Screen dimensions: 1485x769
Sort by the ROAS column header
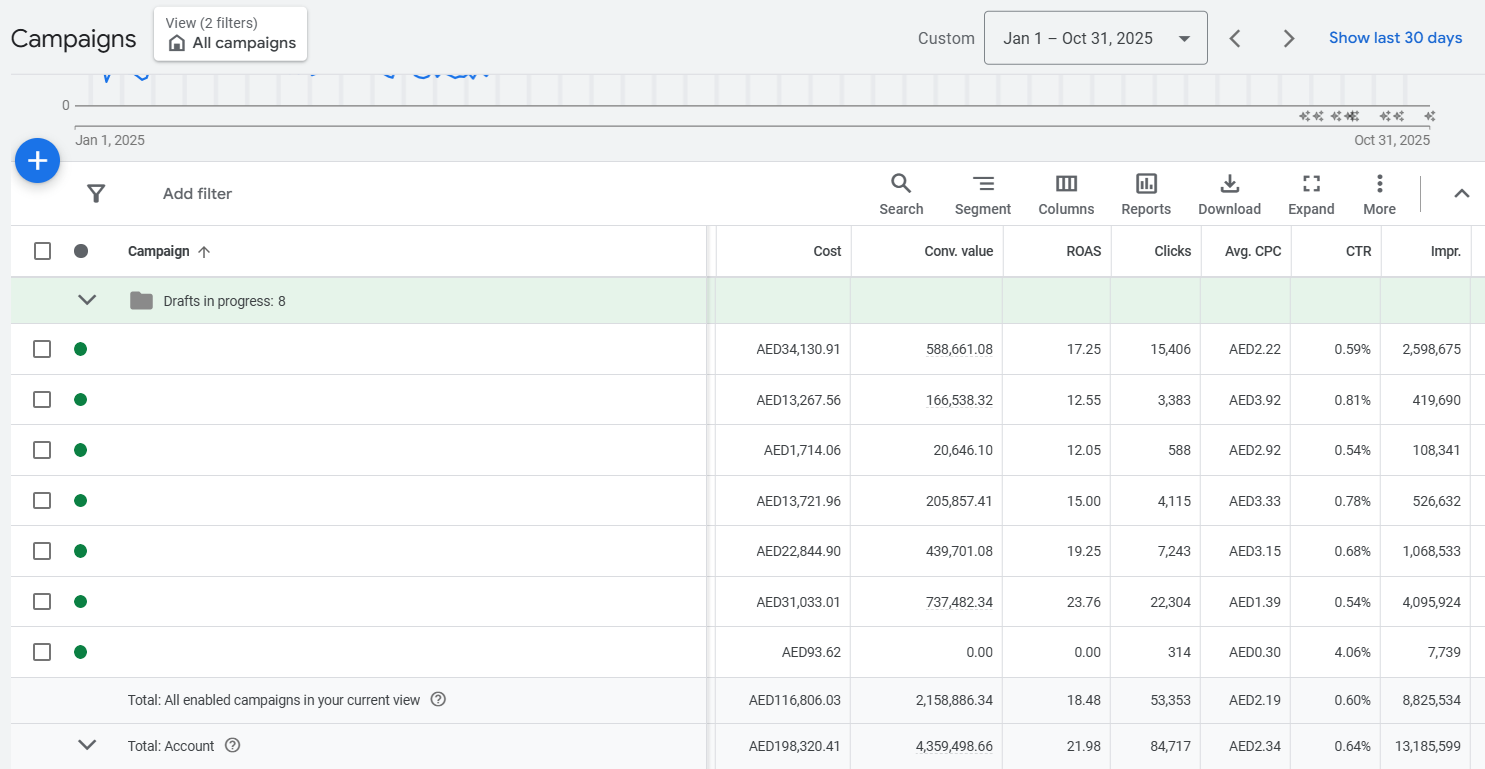click(x=1083, y=251)
